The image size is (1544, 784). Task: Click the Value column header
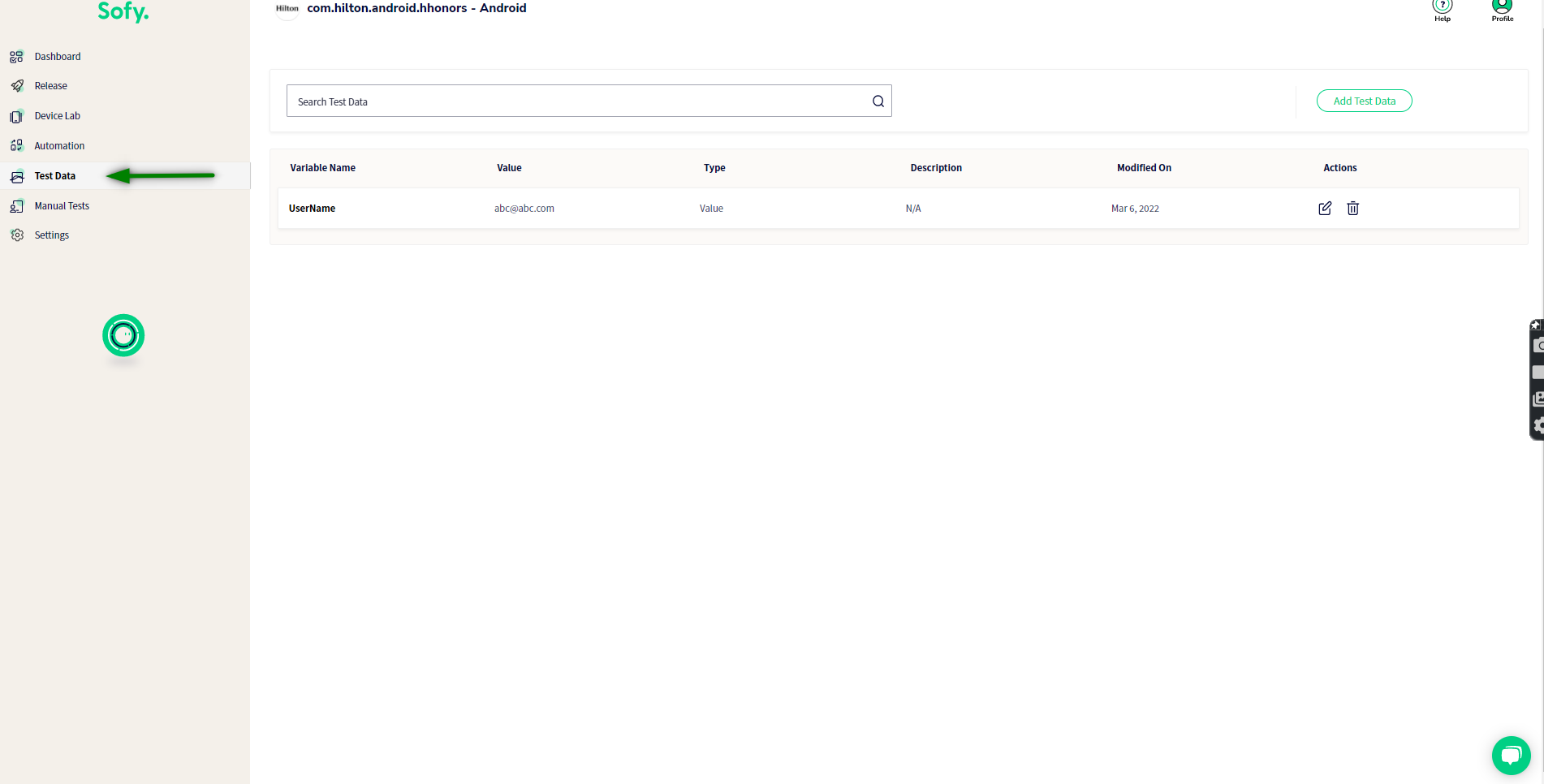pyautogui.click(x=509, y=168)
